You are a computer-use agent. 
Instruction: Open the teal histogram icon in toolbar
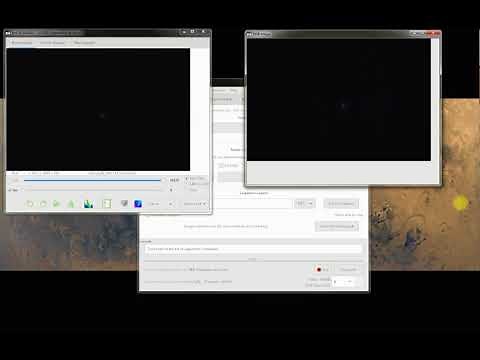pyautogui.click(x=88, y=204)
